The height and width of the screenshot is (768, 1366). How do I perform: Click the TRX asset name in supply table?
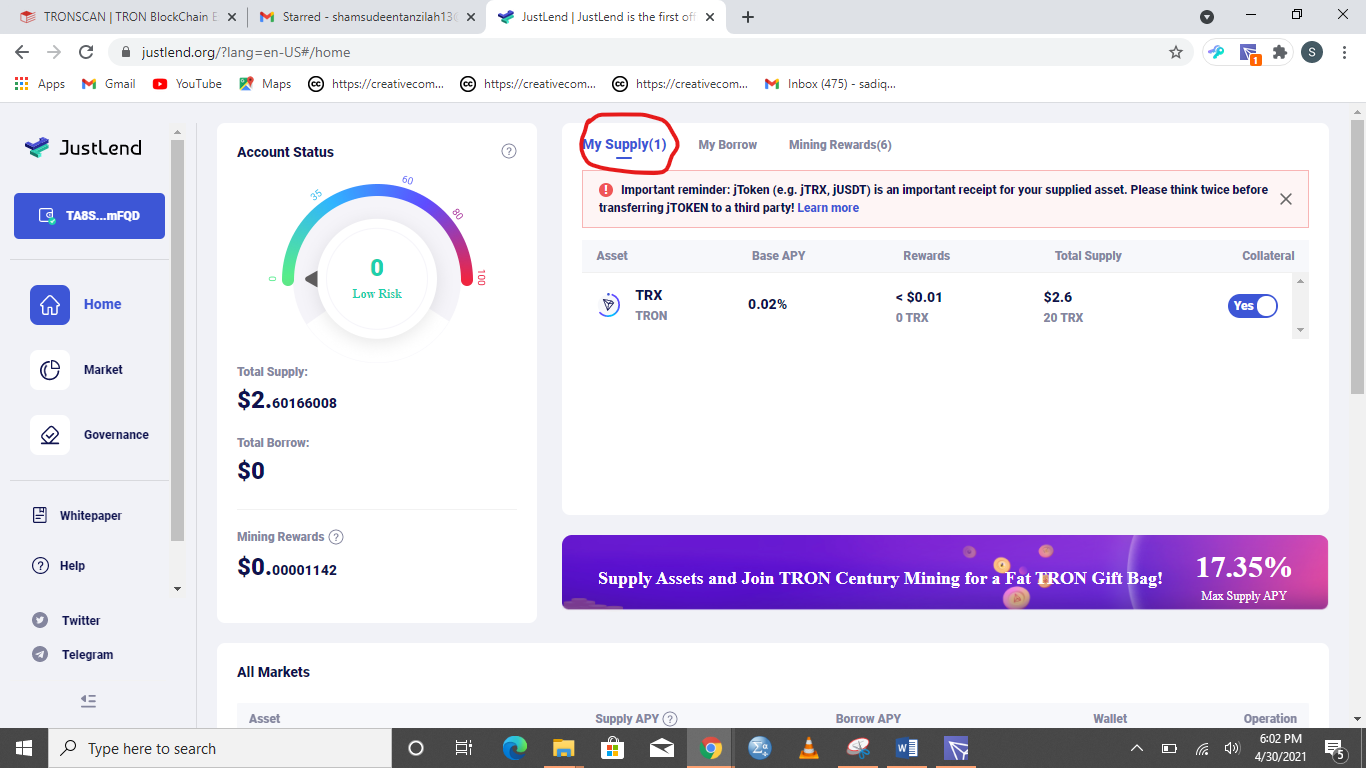point(649,295)
